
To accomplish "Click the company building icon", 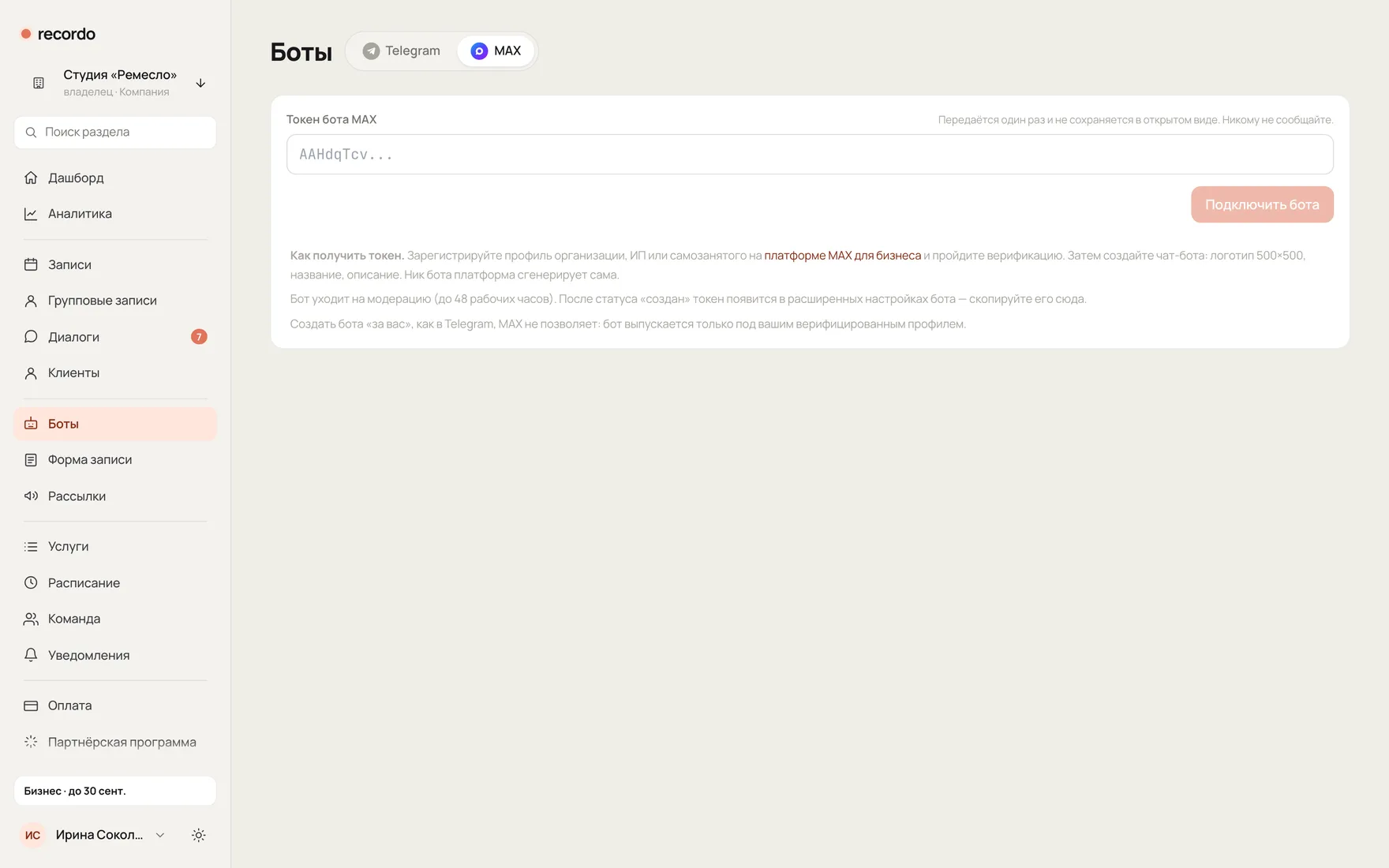I will click(x=39, y=83).
